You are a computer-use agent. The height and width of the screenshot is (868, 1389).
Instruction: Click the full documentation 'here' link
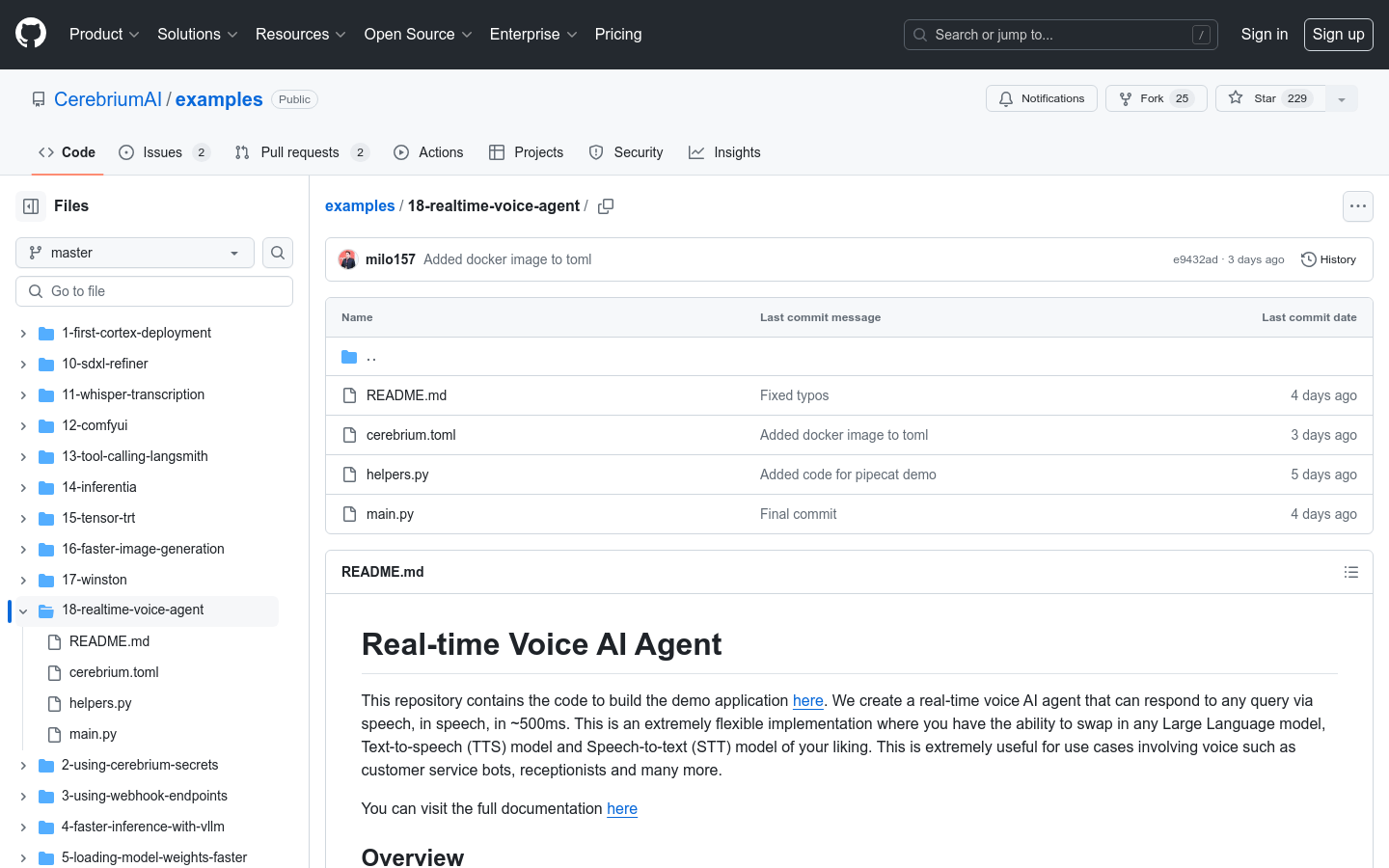coord(622,809)
